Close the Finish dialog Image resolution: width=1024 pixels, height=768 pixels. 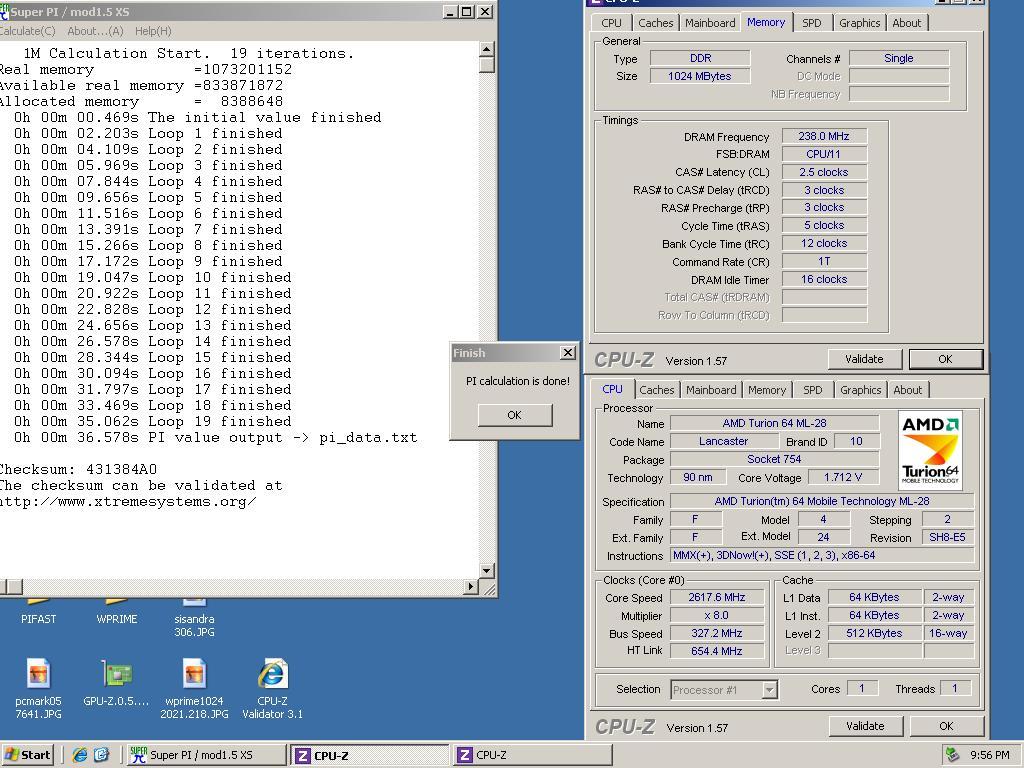pos(568,353)
